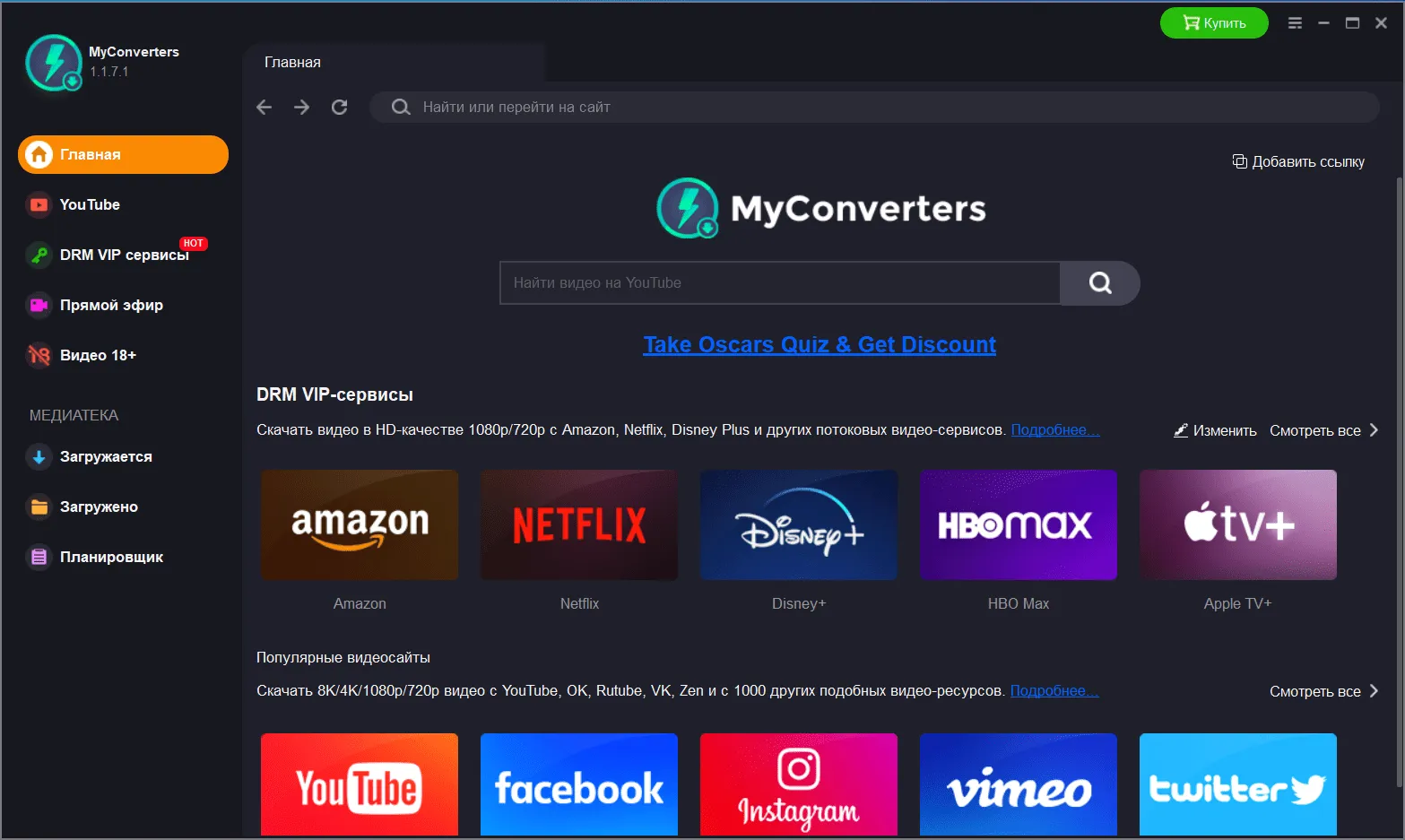
Task: Click Добавить ссылку add link
Action: 1298,161
